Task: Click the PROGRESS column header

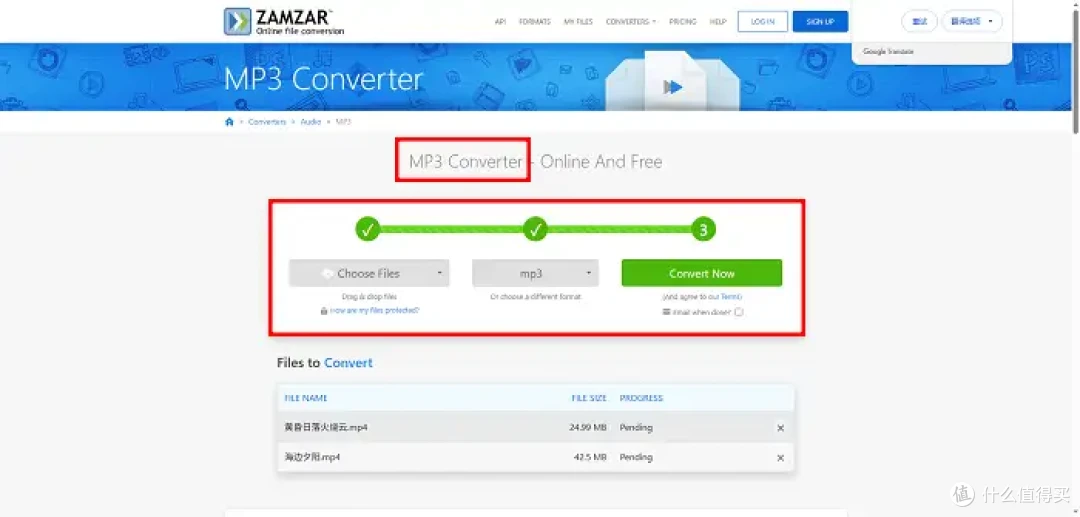Action: pos(641,398)
